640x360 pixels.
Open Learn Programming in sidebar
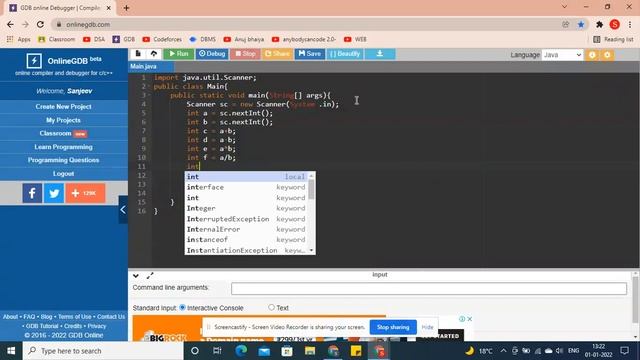(x=63, y=147)
